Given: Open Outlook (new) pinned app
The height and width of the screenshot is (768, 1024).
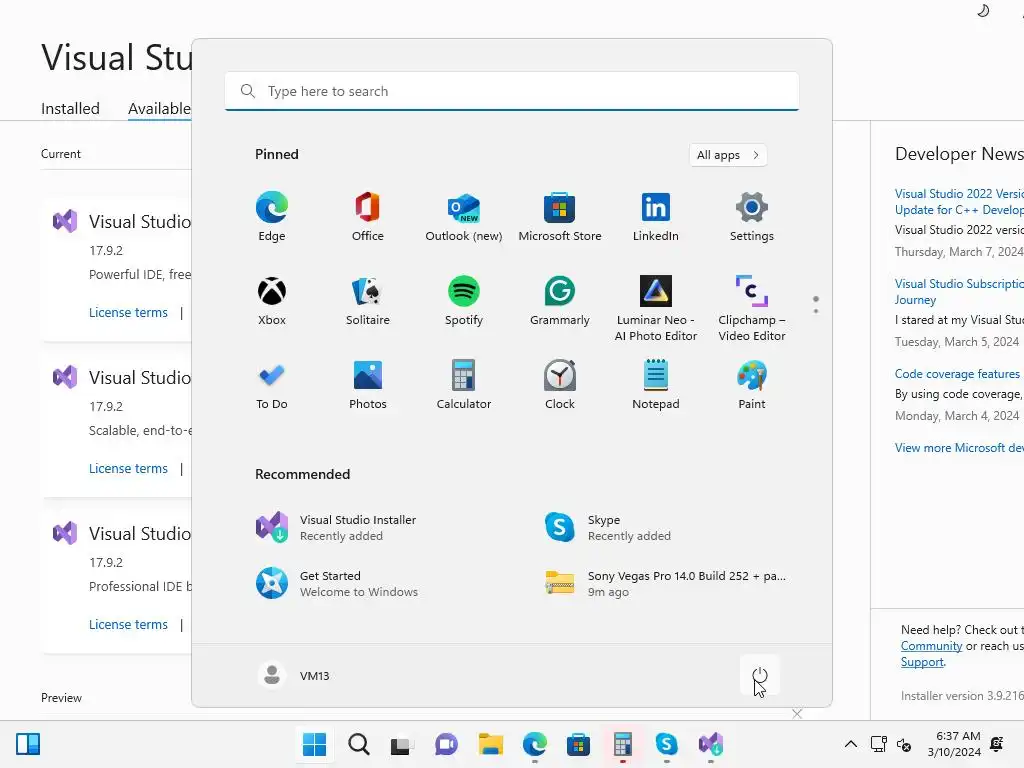Looking at the screenshot, I should click(x=464, y=216).
